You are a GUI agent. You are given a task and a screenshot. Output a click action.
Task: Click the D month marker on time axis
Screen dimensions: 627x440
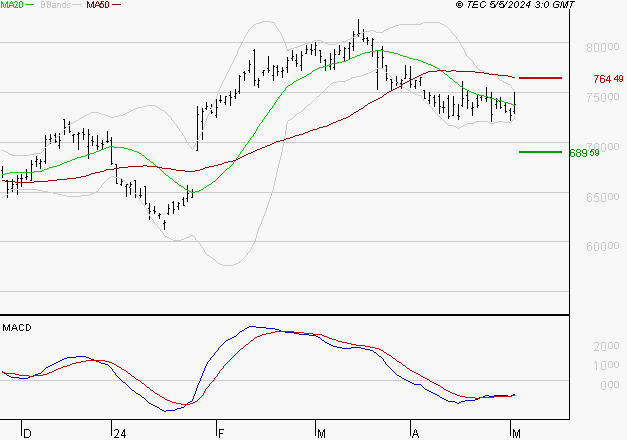[x=27, y=434]
